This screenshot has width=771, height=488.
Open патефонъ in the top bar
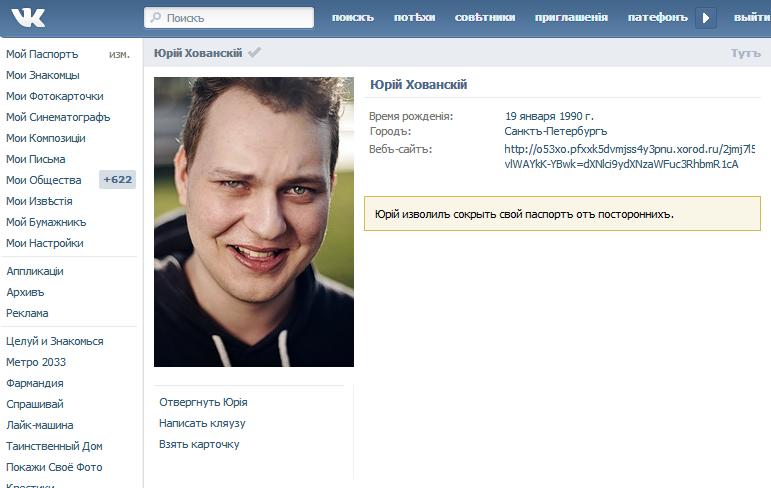(x=657, y=18)
